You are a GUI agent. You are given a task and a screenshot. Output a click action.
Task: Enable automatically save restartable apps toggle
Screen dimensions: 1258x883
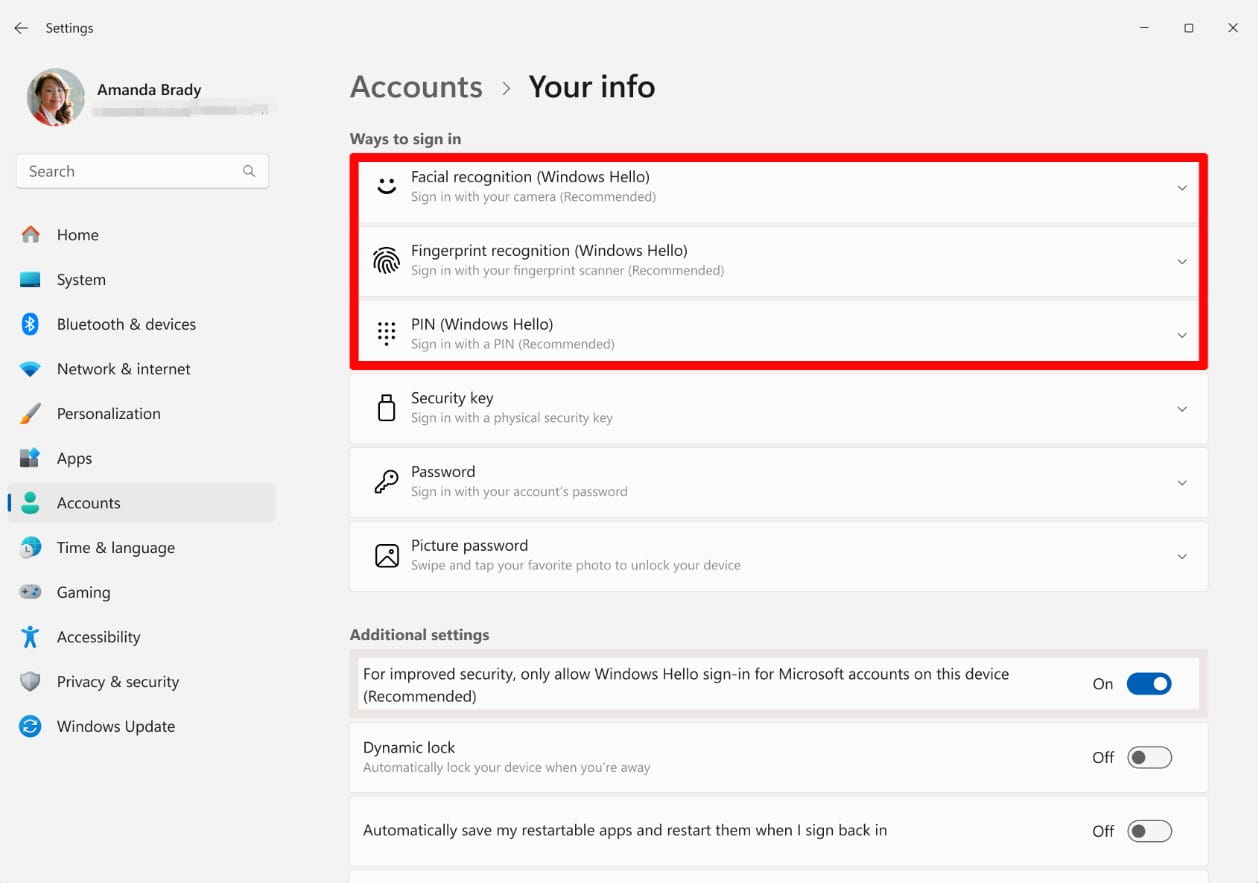point(1149,831)
